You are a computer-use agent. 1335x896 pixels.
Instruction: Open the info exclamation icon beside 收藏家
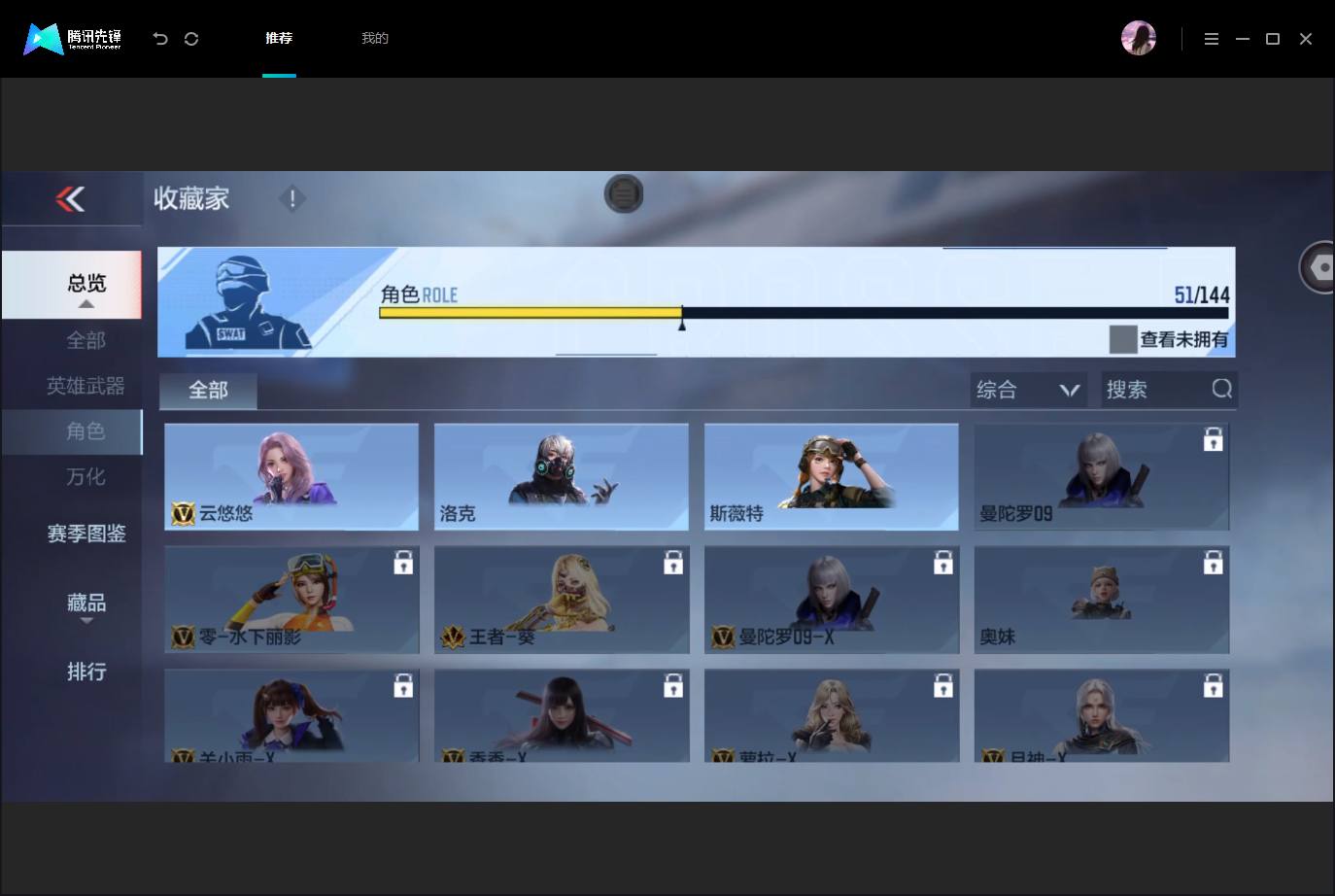[x=292, y=198]
